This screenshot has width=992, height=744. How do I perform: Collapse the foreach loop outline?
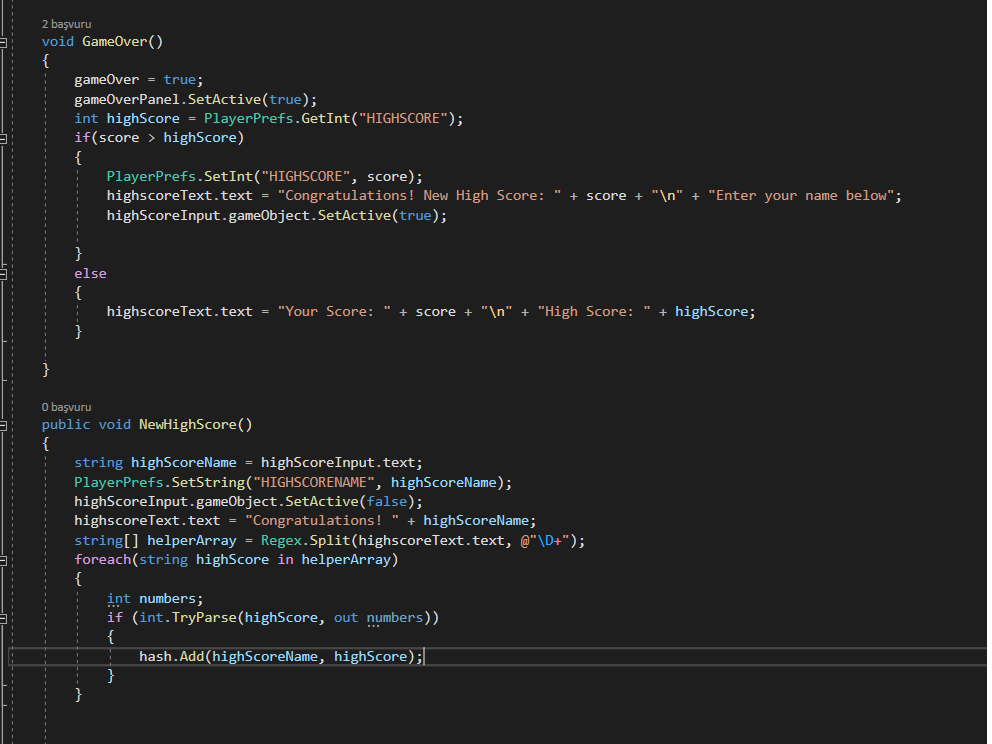point(3,561)
